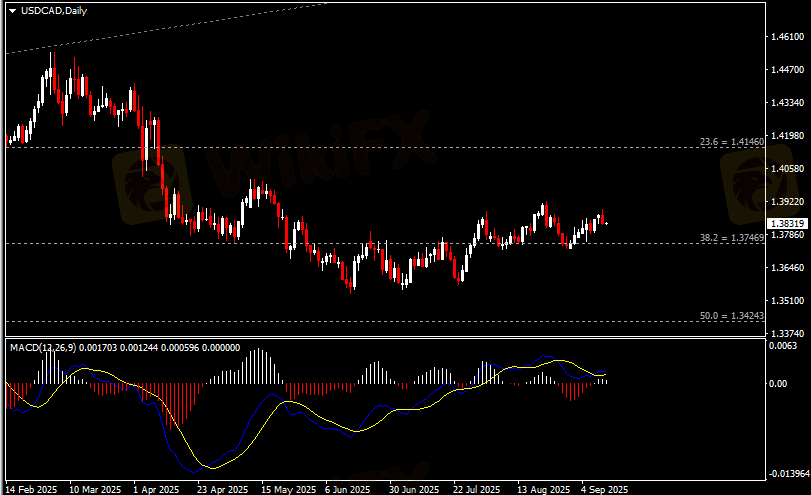Click price scale value 1.44700

[787, 70]
